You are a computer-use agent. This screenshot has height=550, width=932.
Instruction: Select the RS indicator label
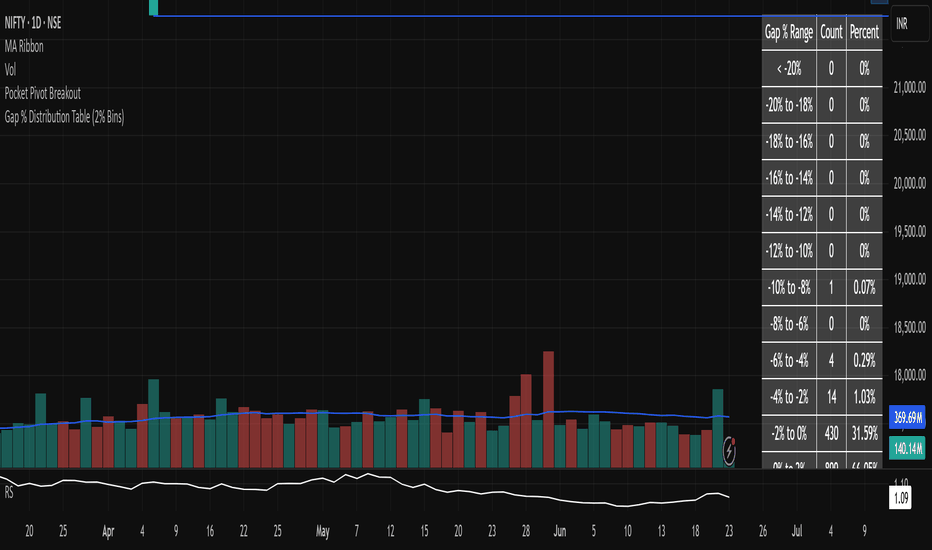pyautogui.click(x=9, y=492)
